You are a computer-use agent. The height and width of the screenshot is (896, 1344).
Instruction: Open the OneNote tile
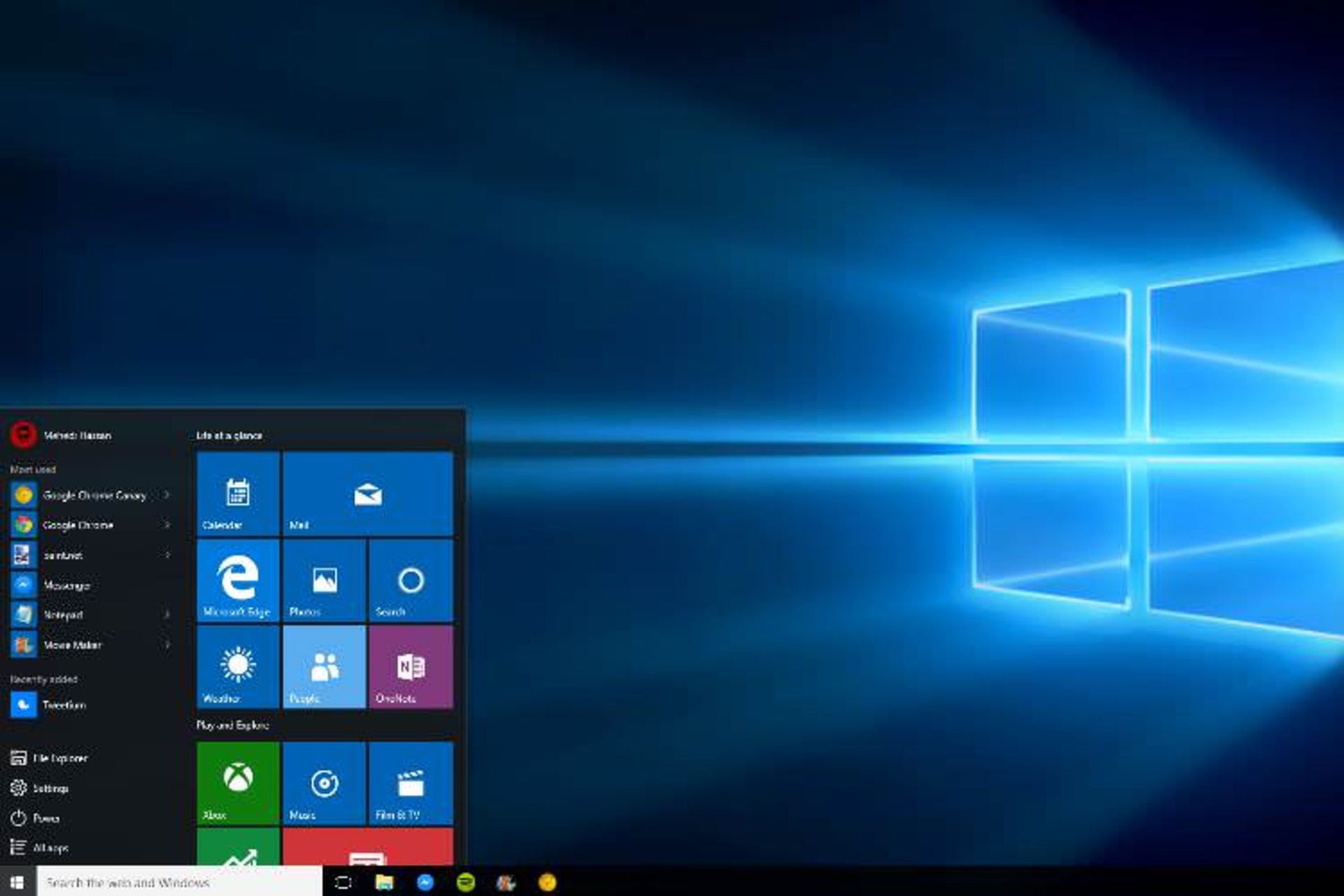[x=411, y=666]
